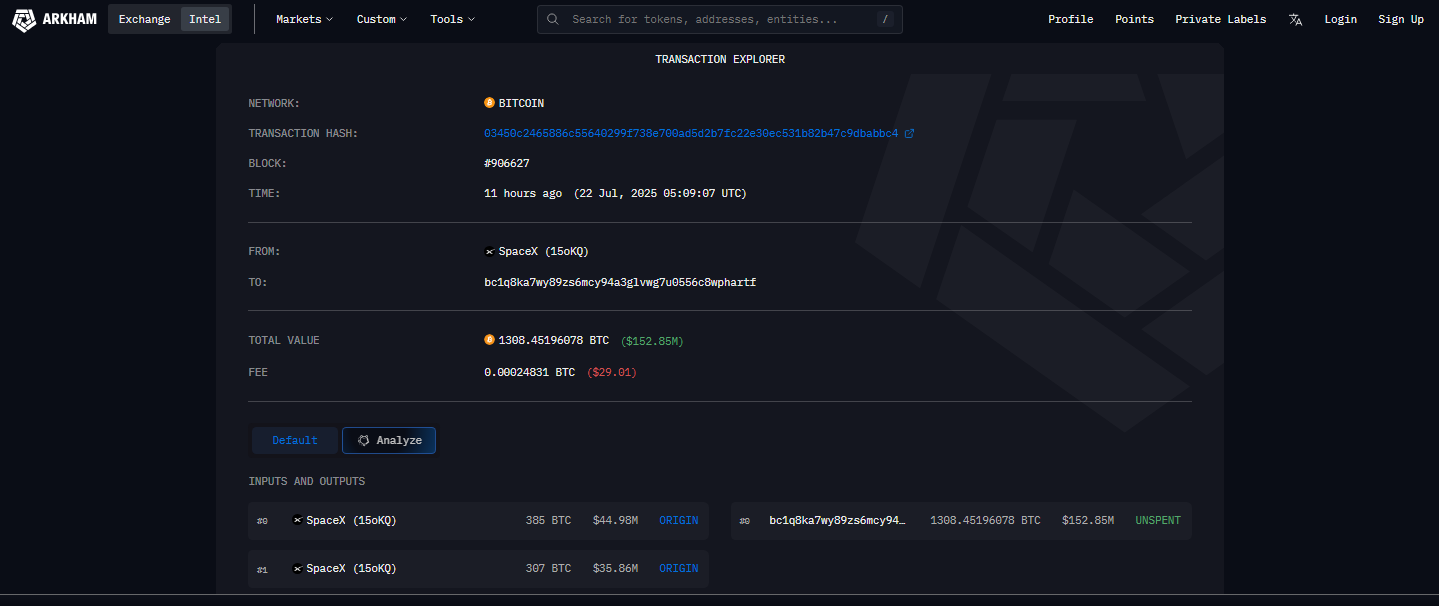Click the 1308.45196078 BTC total value
This screenshot has height=606, width=1439.
553,340
